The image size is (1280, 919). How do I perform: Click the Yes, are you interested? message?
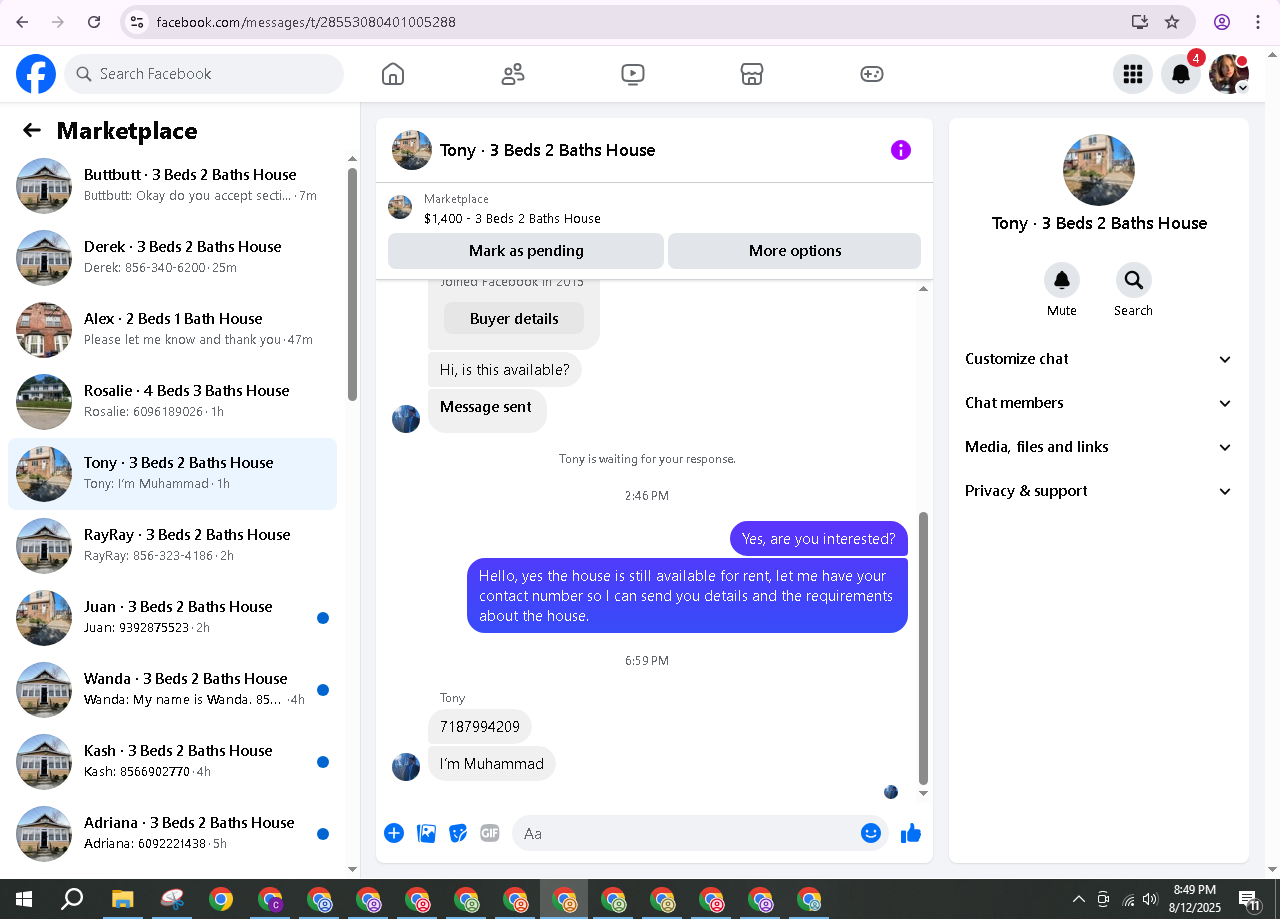pos(819,539)
